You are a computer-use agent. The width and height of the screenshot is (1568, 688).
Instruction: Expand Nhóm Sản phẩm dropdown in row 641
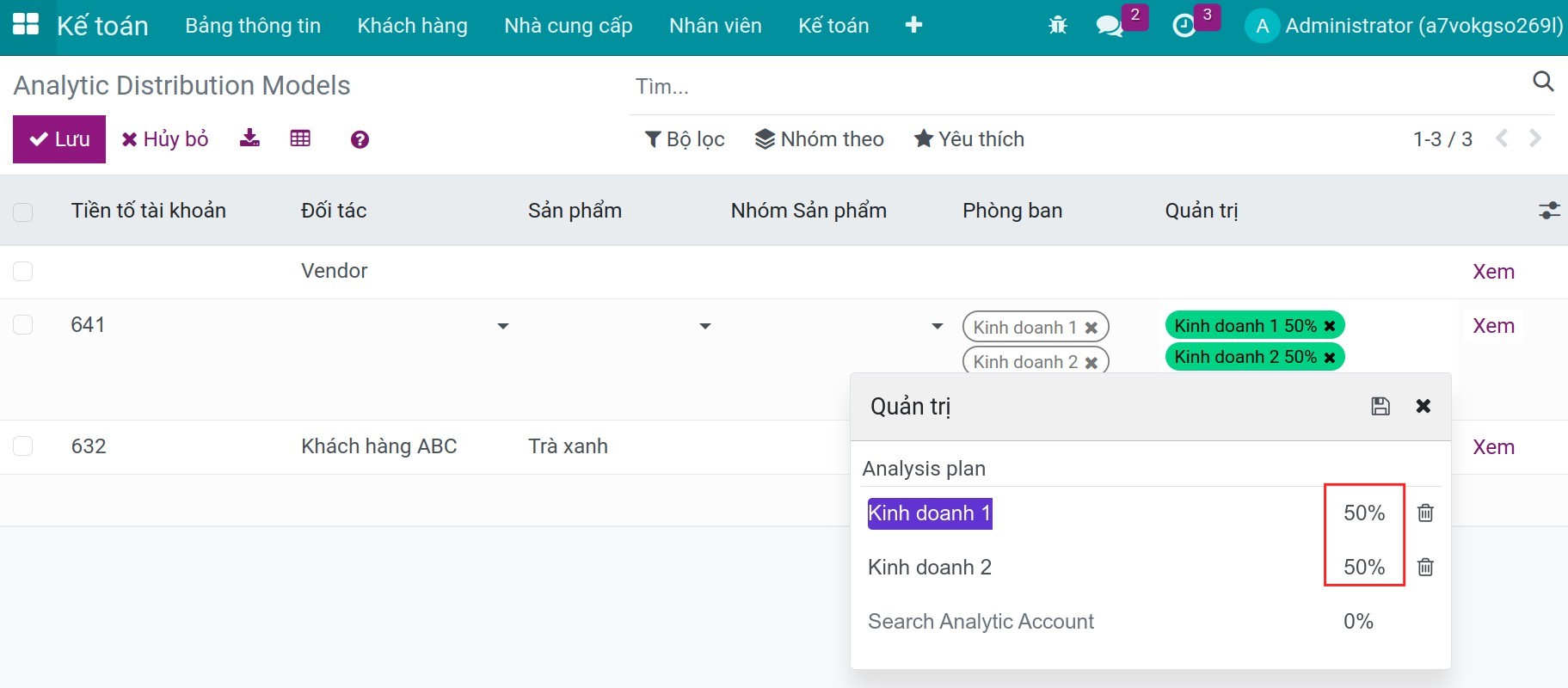tap(938, 326)
